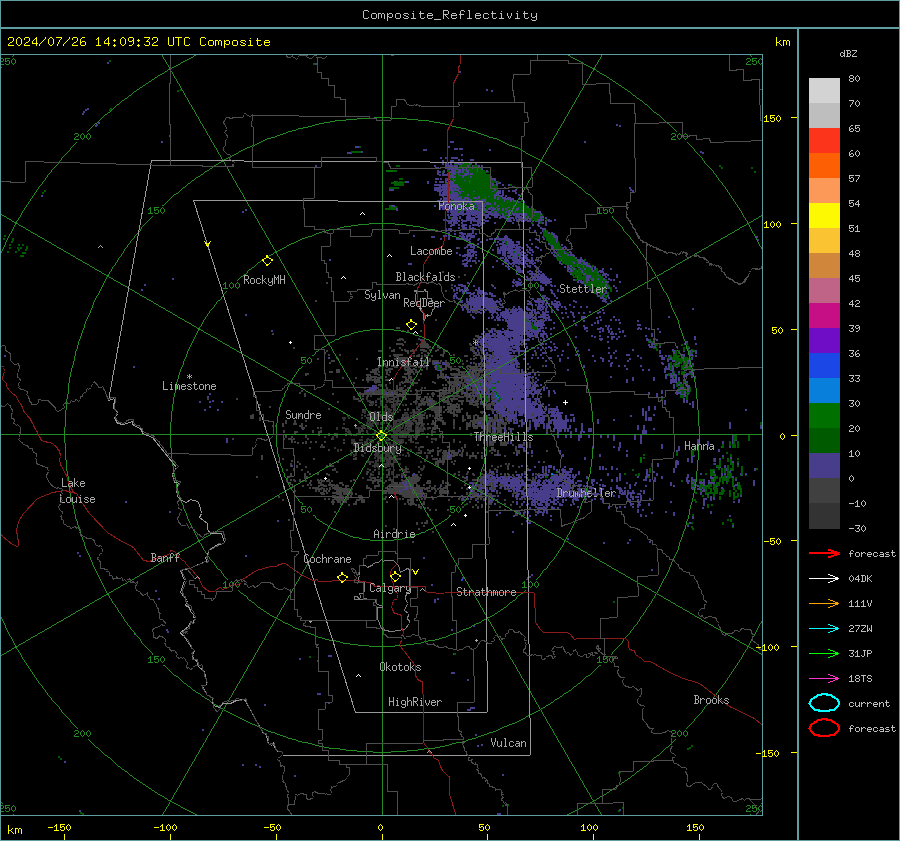
Task: Click the 04DK legend label
Action: (860, 579)
